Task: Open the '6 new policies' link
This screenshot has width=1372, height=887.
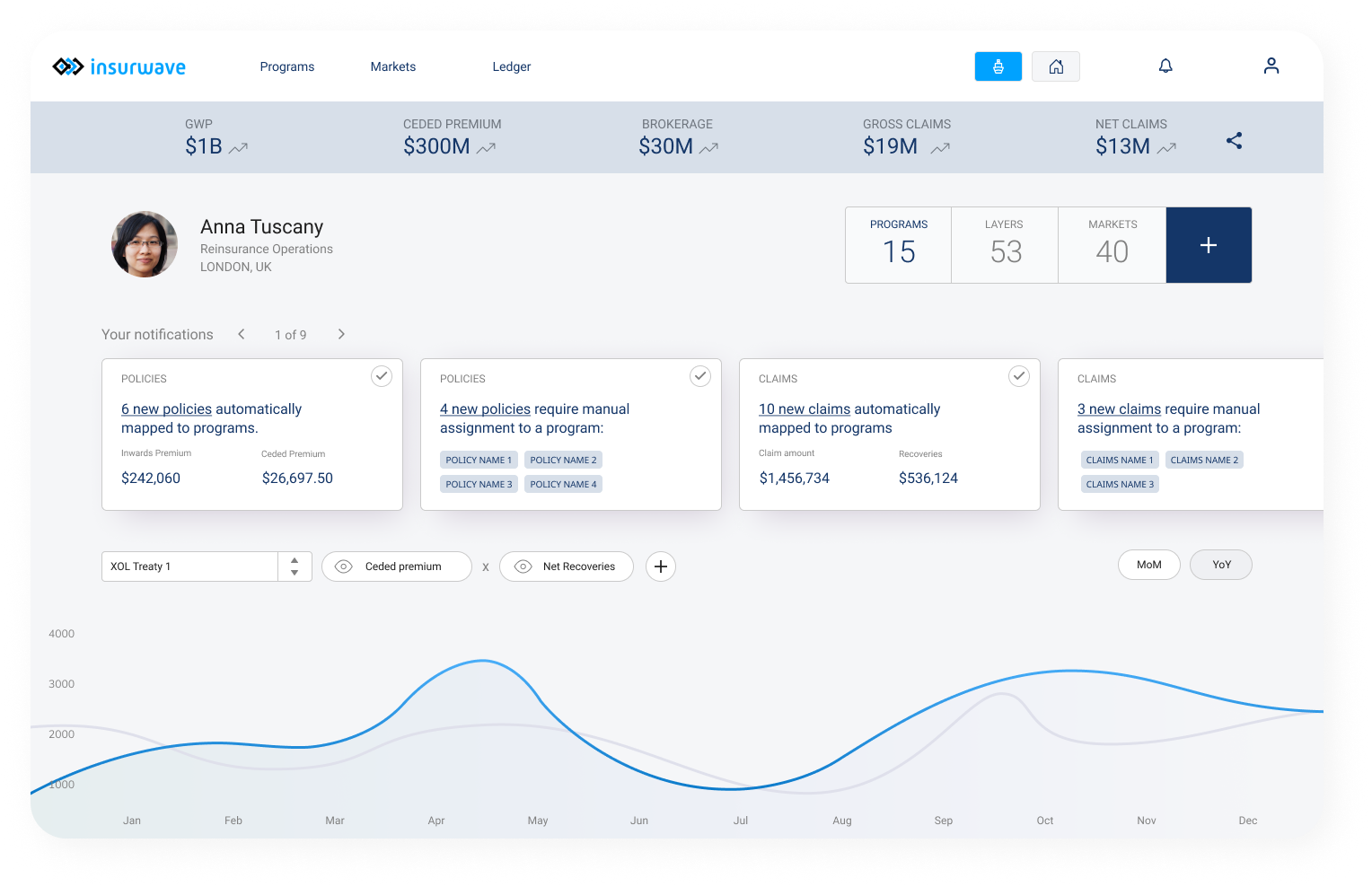Action: [x=167, y=409]
